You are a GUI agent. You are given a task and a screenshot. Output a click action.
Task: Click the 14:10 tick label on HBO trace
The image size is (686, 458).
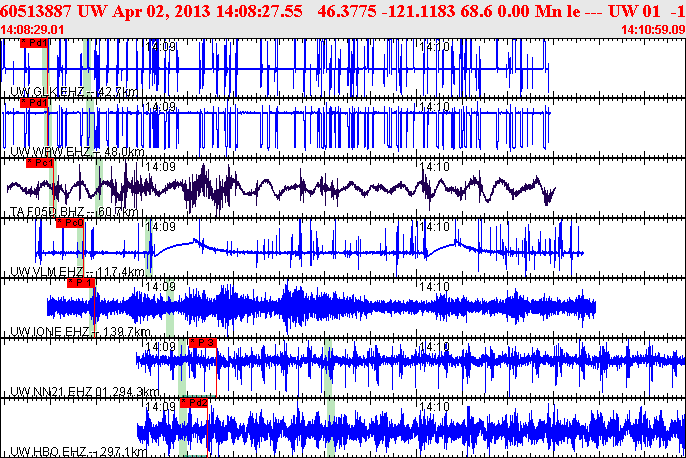[434, 406]
